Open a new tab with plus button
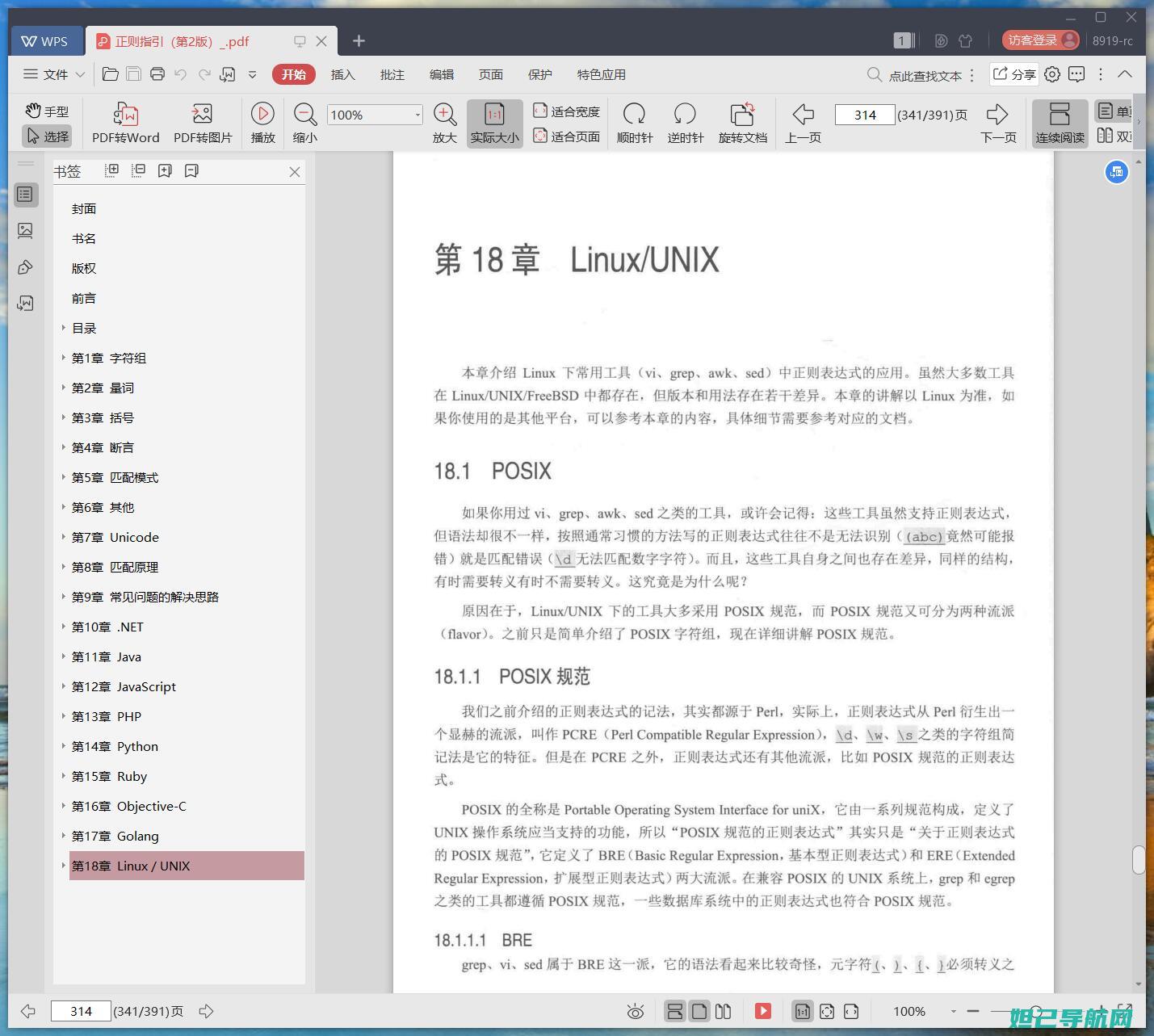Screen dimensions: 1154x1036 coord(359,40)
